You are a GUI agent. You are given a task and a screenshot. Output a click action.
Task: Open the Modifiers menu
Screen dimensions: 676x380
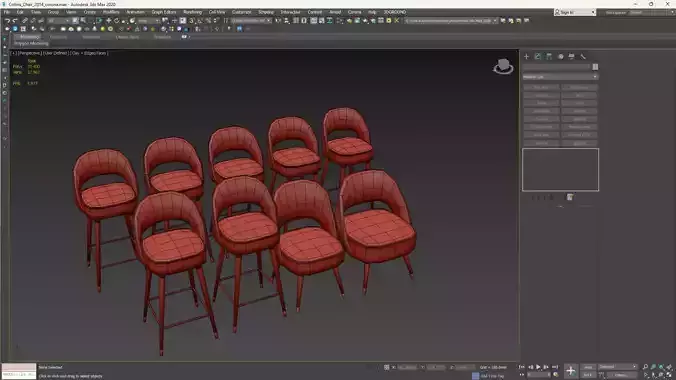tap(111, 12)
